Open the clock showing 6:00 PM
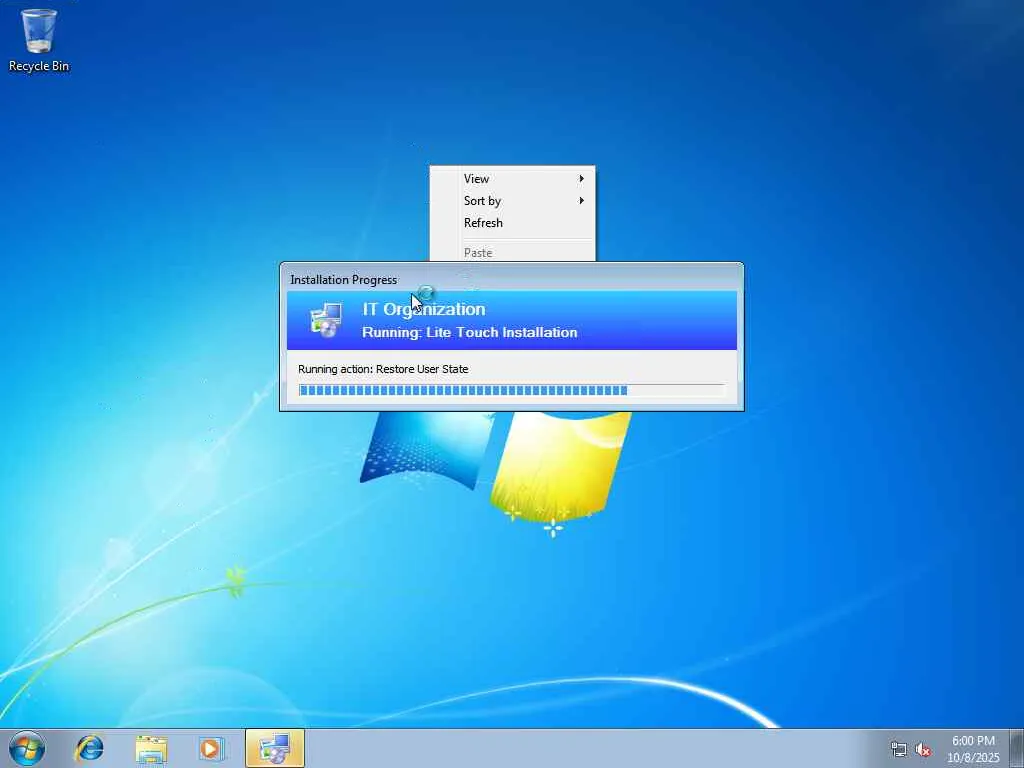The height and width of the screenshot is (768, 1024). [973, 749]
